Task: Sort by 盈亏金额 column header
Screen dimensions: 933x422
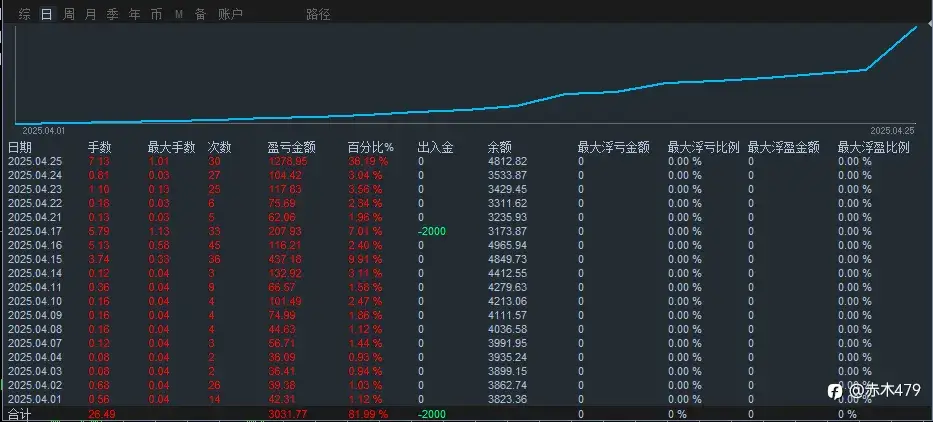Action: coord(292,148)
